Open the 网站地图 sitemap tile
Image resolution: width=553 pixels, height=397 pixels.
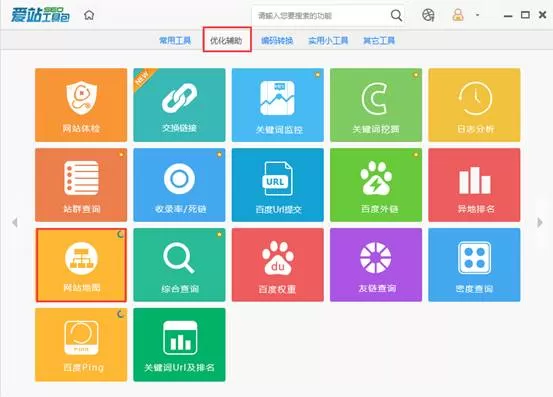click(x=81, y=265)
